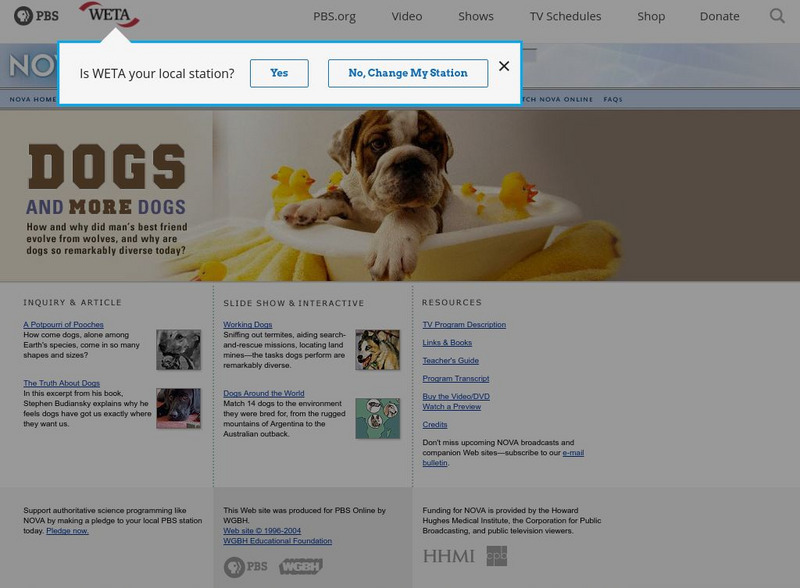
Task: Open the Credits link
Action: [x=435, y=425]
